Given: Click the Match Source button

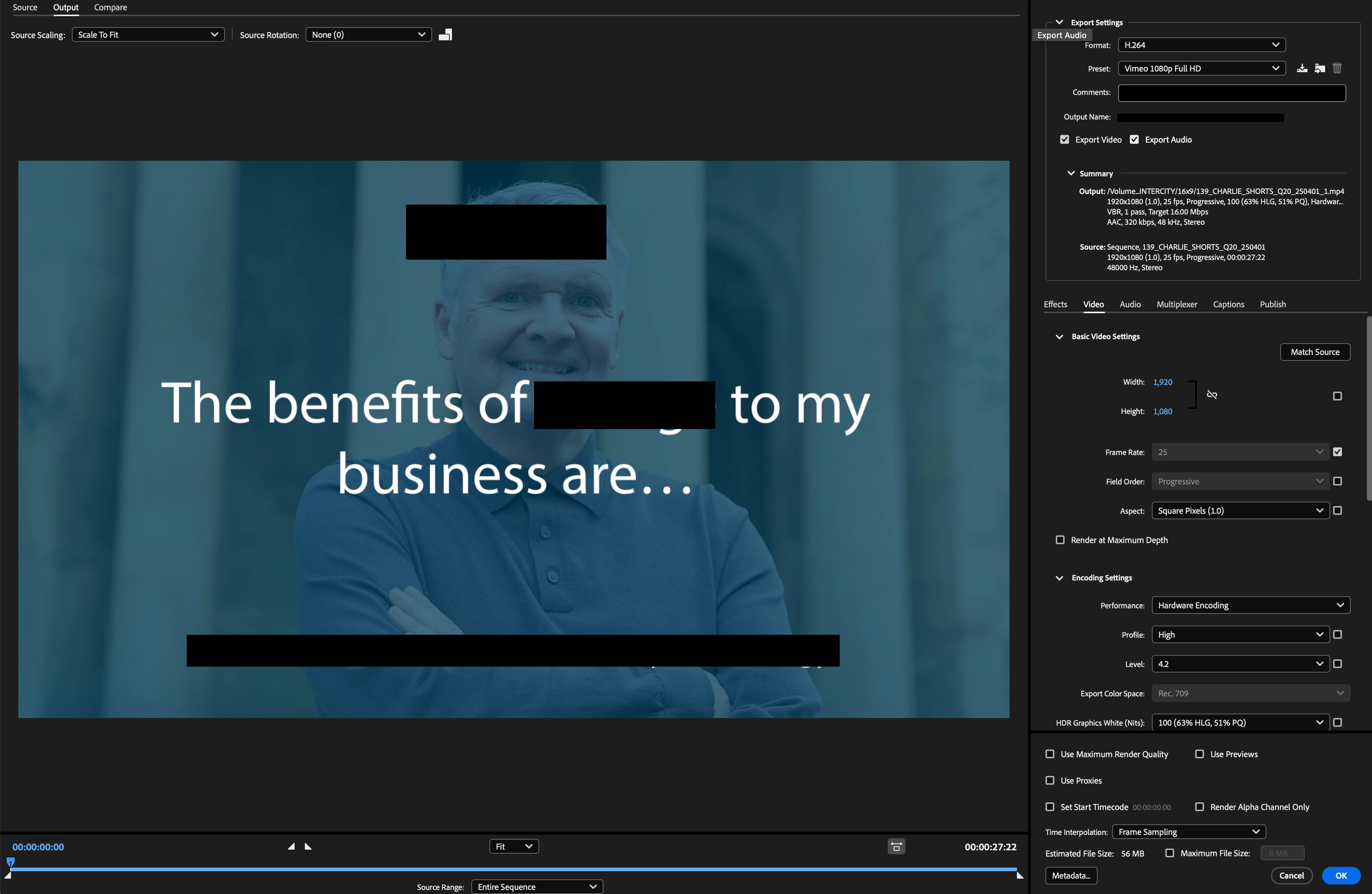Looking at the screenshot, I should [x=1314, y=352].
